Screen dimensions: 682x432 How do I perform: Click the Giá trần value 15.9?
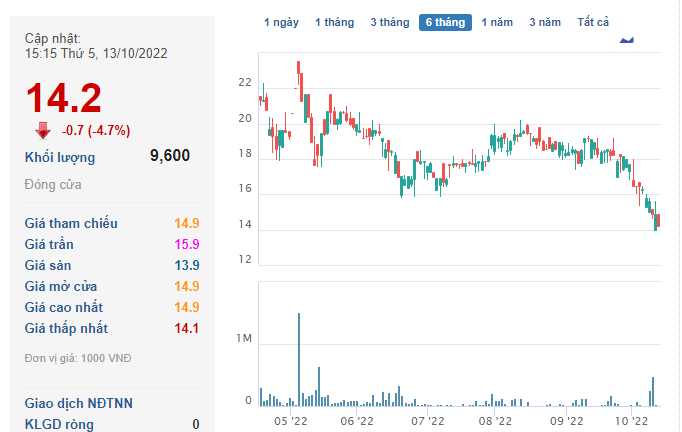coord(187,244)
